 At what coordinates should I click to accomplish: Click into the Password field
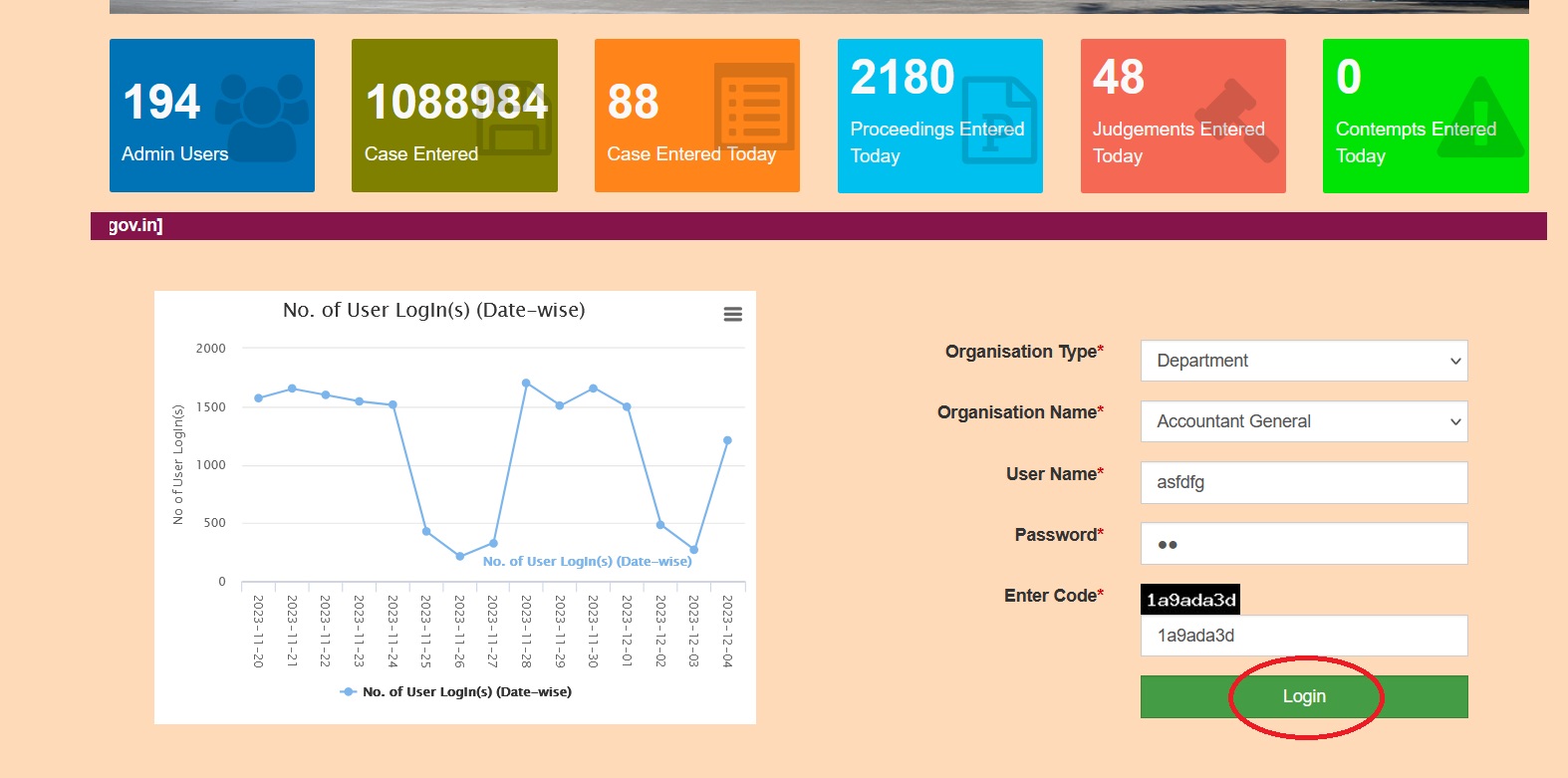click(1303, 544)
